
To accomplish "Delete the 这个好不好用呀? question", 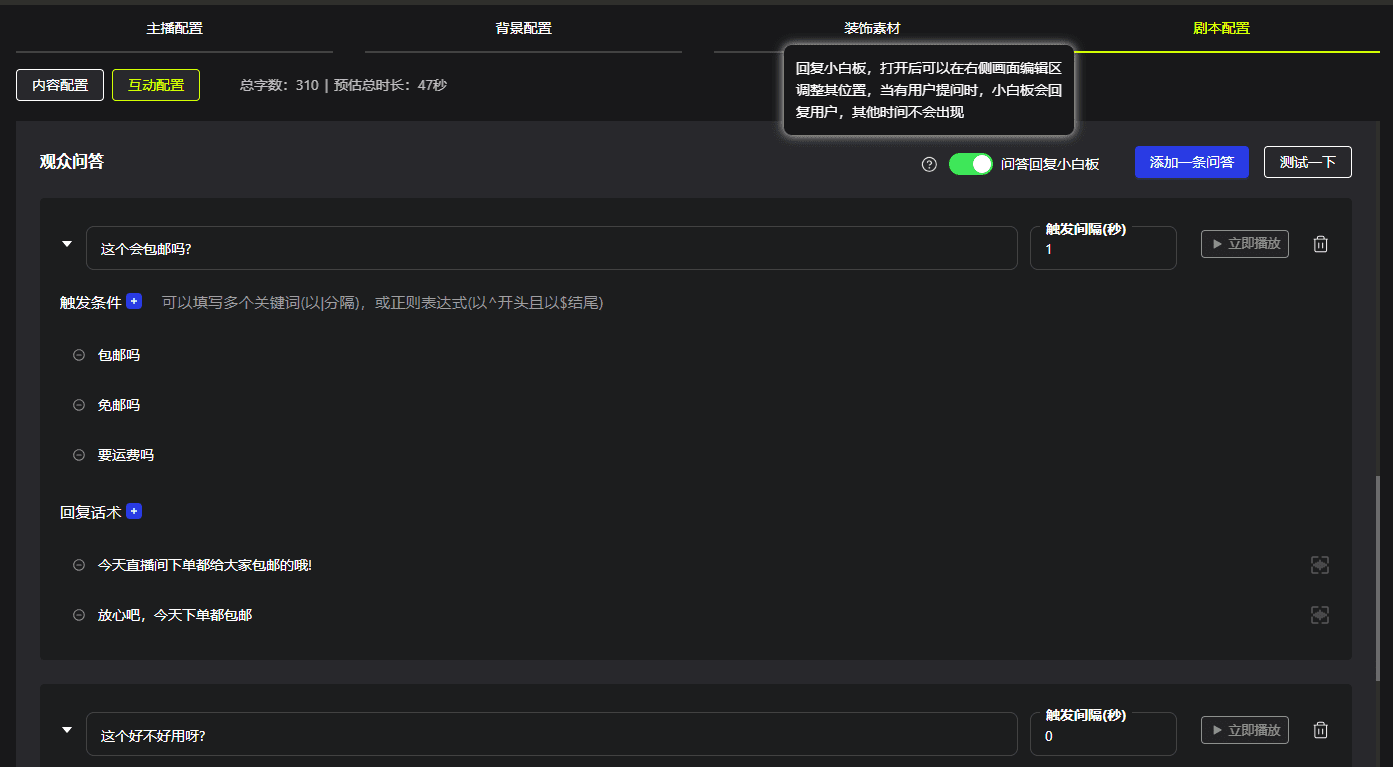I will (x=1320, y=730).
